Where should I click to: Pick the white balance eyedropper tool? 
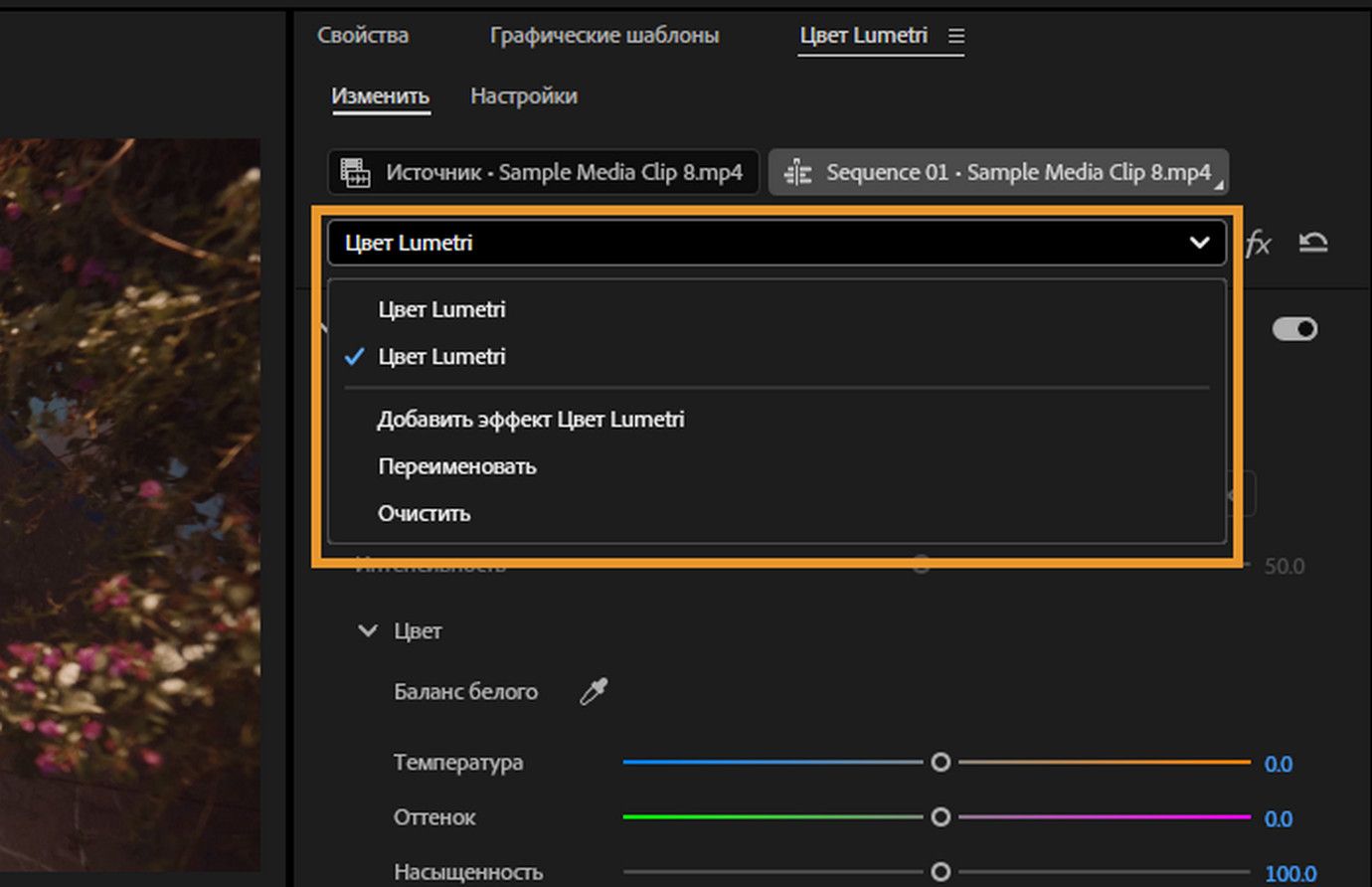[x=594, y=691]
